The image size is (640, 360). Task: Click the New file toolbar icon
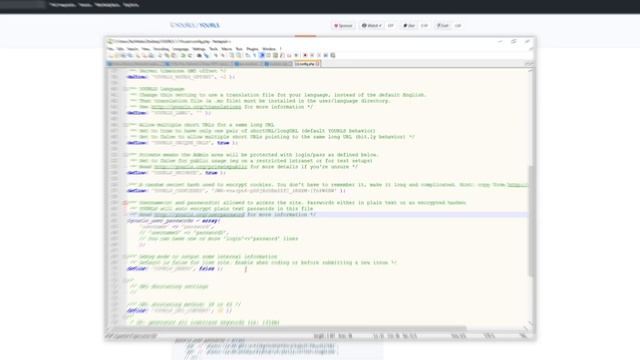pos(111,55)
